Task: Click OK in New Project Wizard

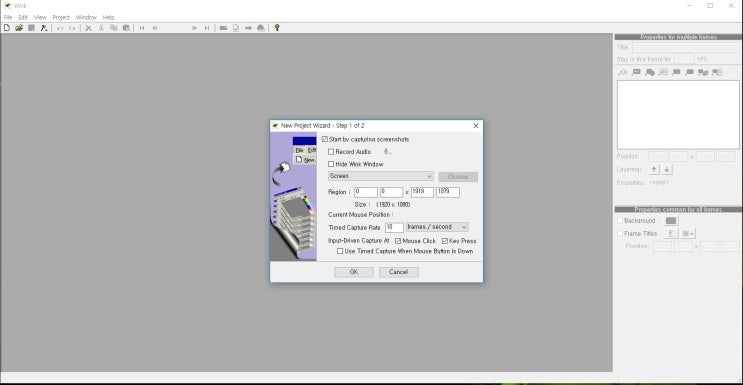Action: (354, 272)
